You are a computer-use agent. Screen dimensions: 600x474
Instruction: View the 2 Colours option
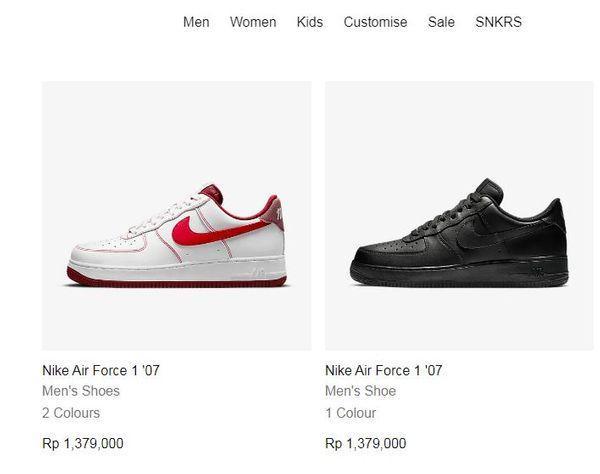(x=71, y=413)
